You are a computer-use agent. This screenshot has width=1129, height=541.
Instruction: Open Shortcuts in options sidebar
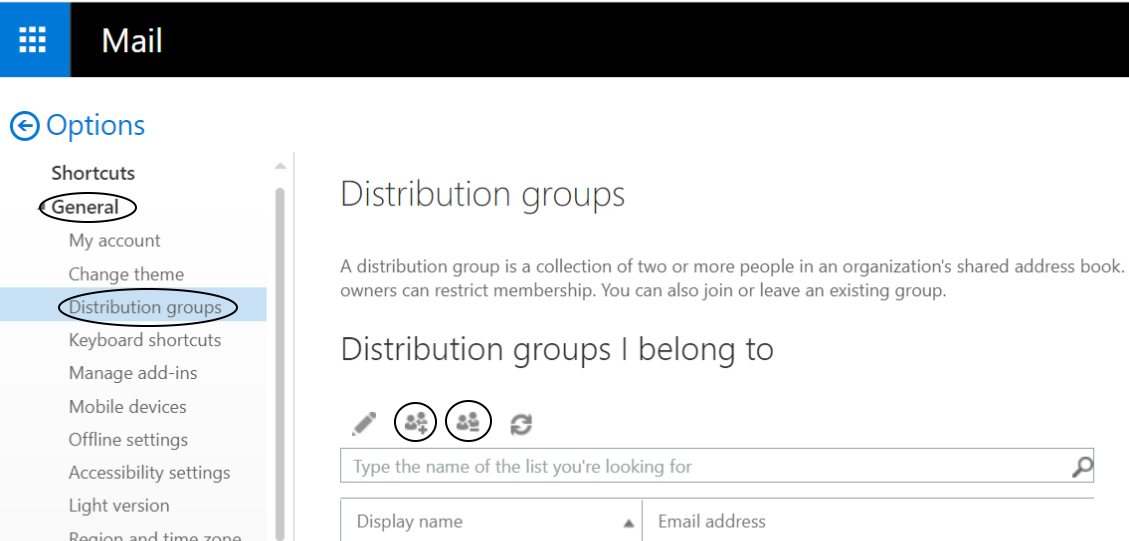[x=93, y=173]
